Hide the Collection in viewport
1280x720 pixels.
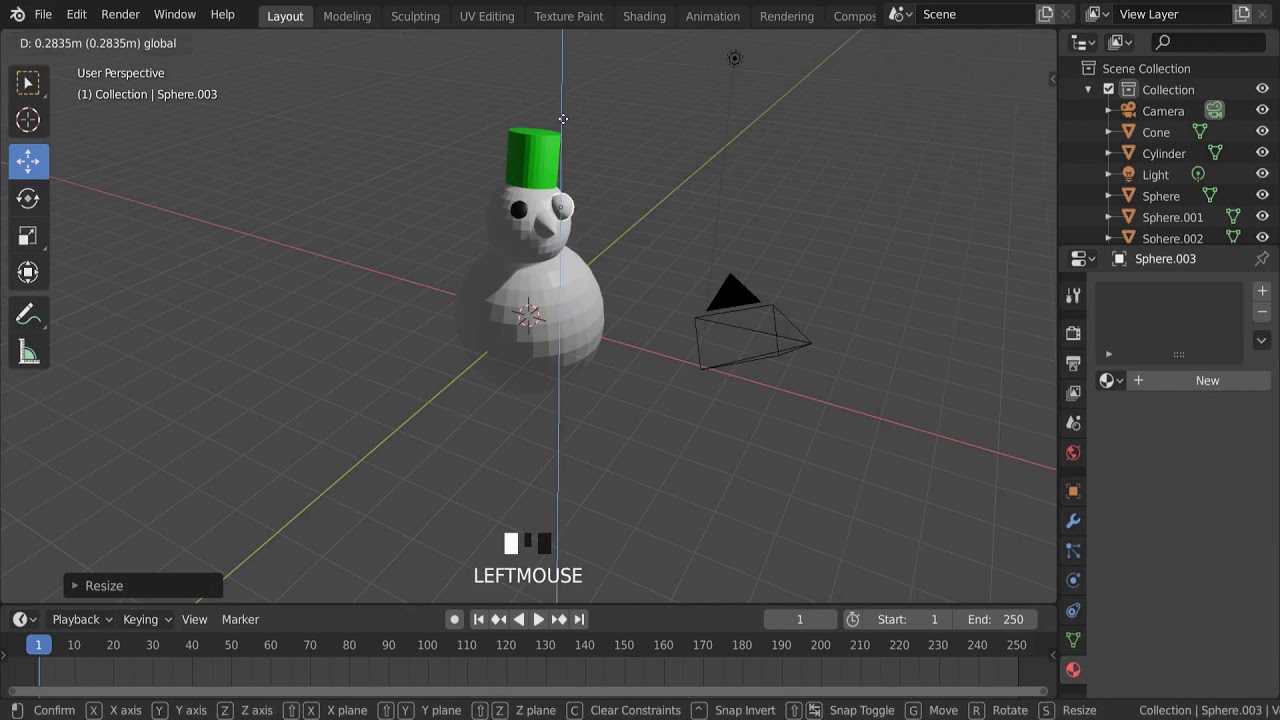point(1262,89)
